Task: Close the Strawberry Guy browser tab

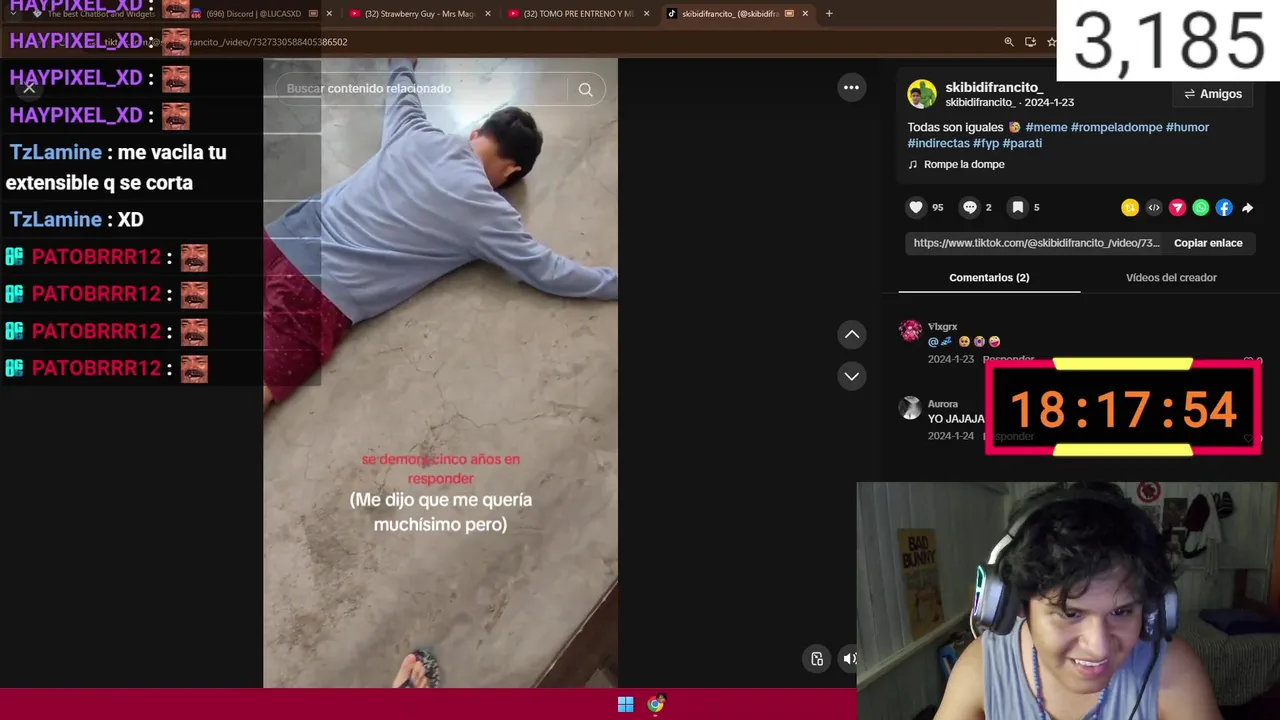Action: pyautogui.click(x=488, y=14)
